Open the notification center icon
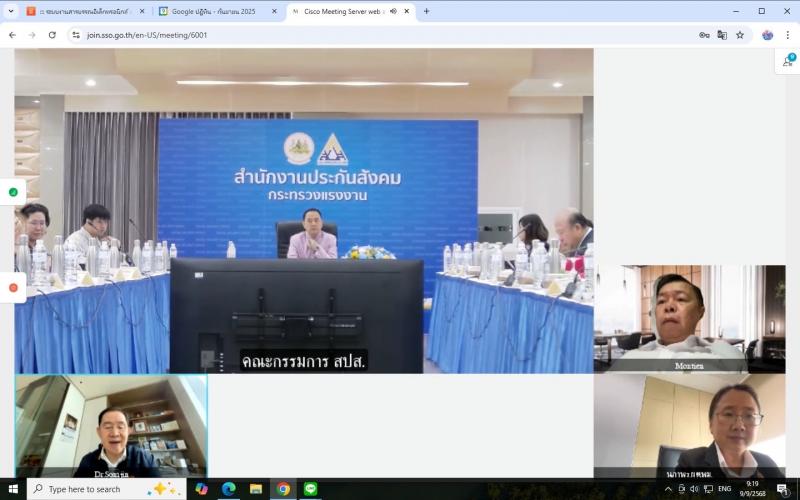This screenshot has width=800, height=500. tap(783, 489)
